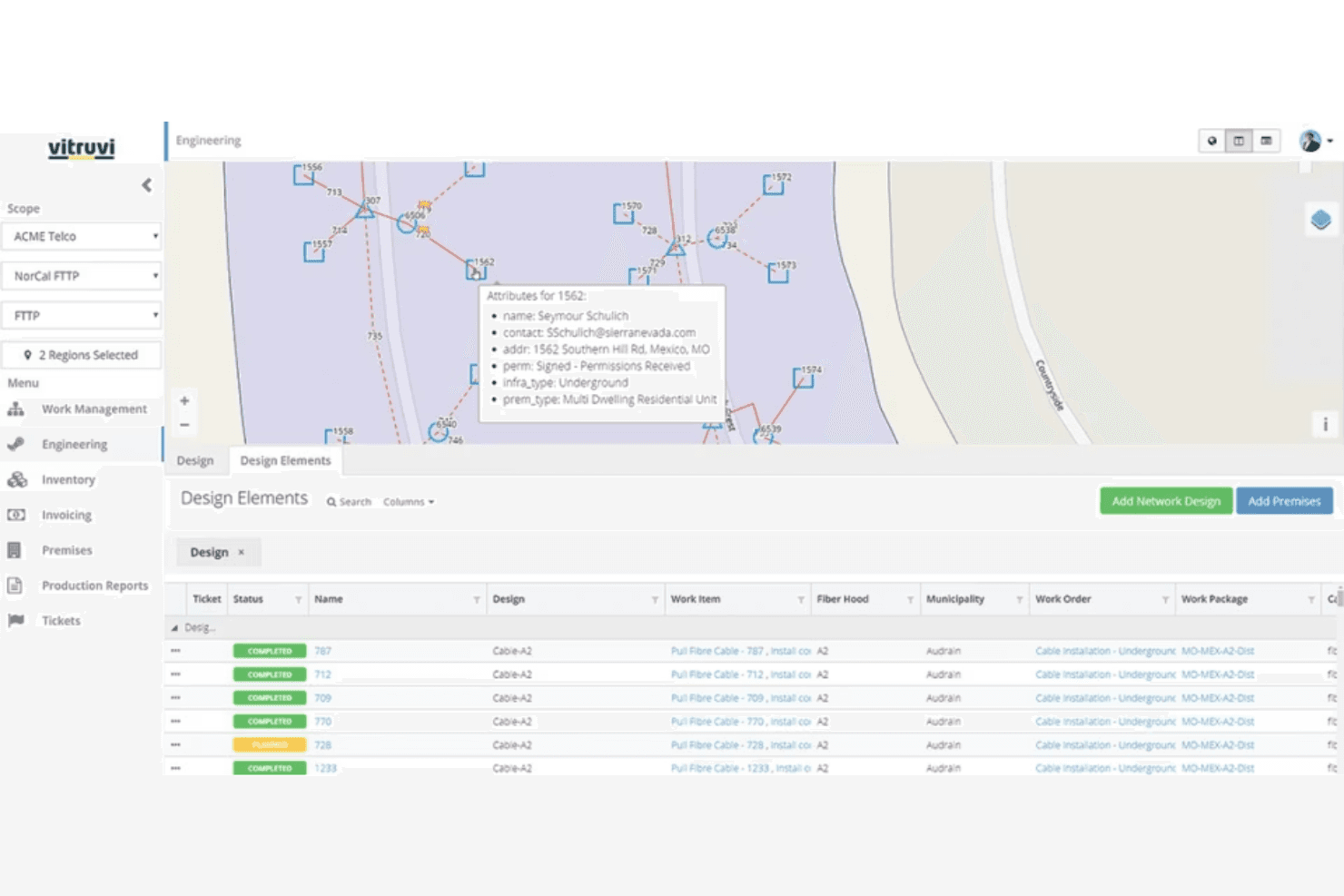Open the Work Order column filter
This screenshot has width=1344, height=896.
(1165, 600)
